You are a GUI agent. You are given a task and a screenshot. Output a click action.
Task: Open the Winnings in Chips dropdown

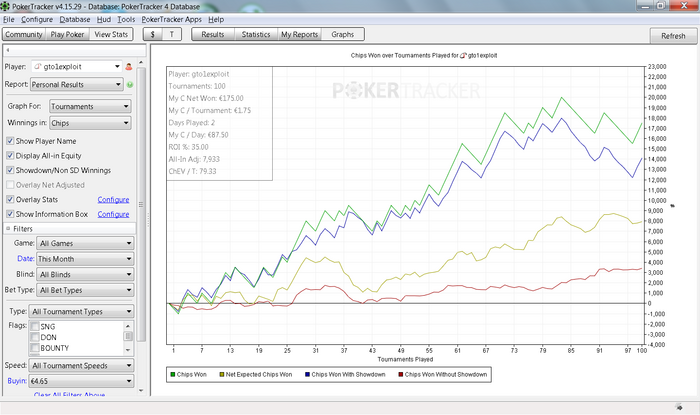click(x=90, y=123)
